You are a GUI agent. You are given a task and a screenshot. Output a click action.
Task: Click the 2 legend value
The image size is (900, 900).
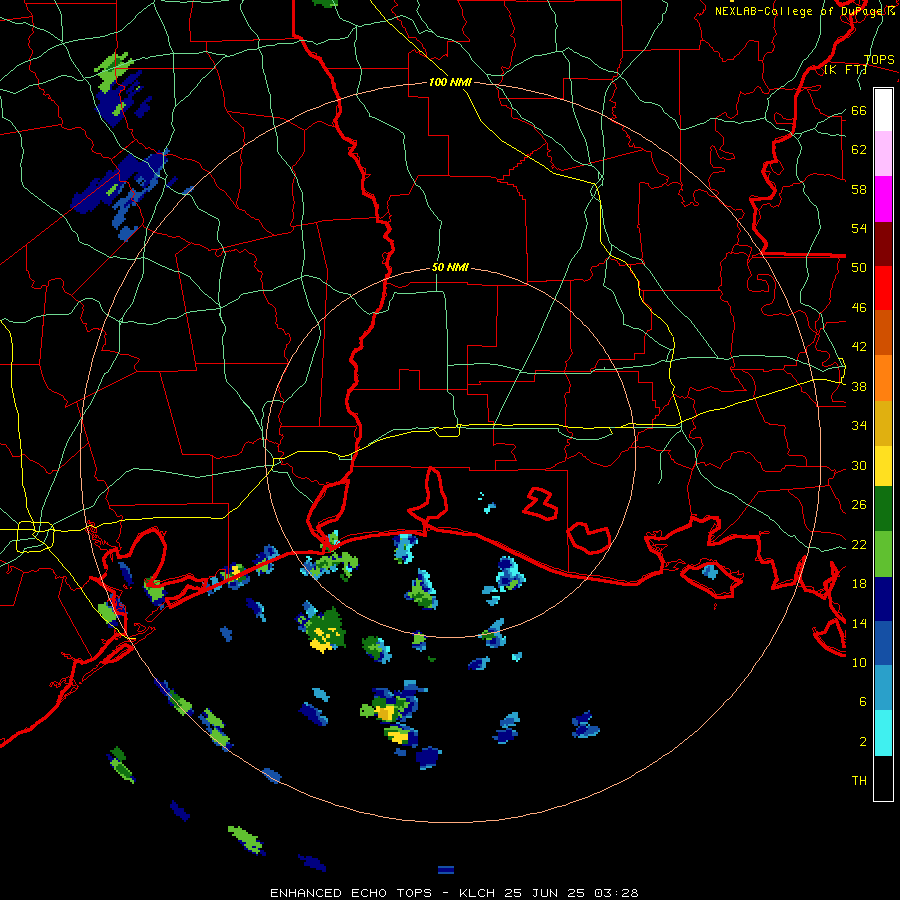pyautogui.click(x=863, y=742)
